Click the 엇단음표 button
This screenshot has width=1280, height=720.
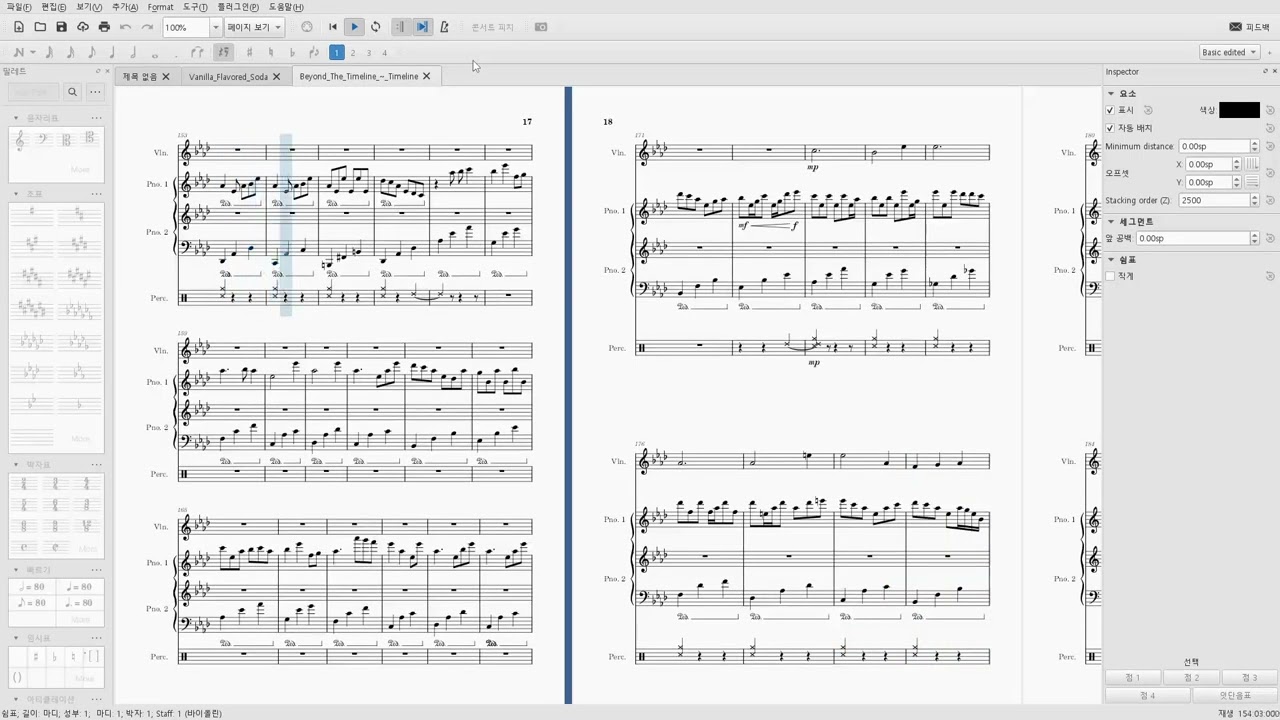coord(1235,695)
